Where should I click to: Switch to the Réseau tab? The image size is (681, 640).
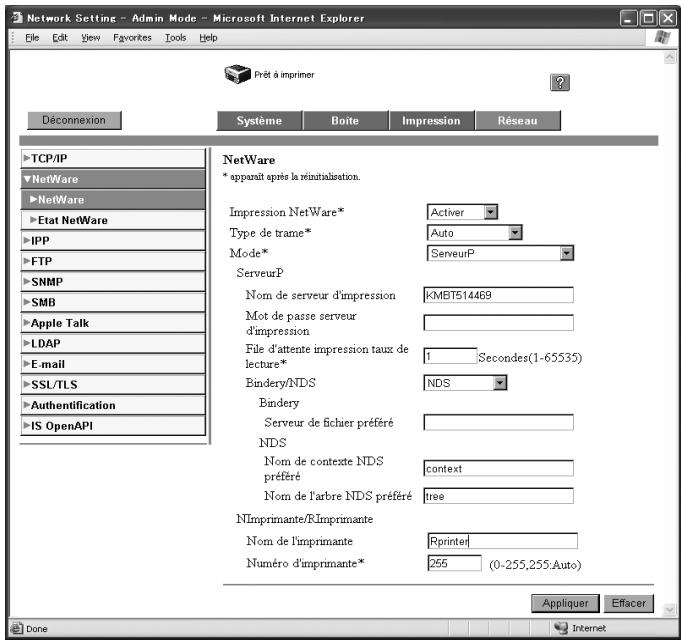pos(518,120)
